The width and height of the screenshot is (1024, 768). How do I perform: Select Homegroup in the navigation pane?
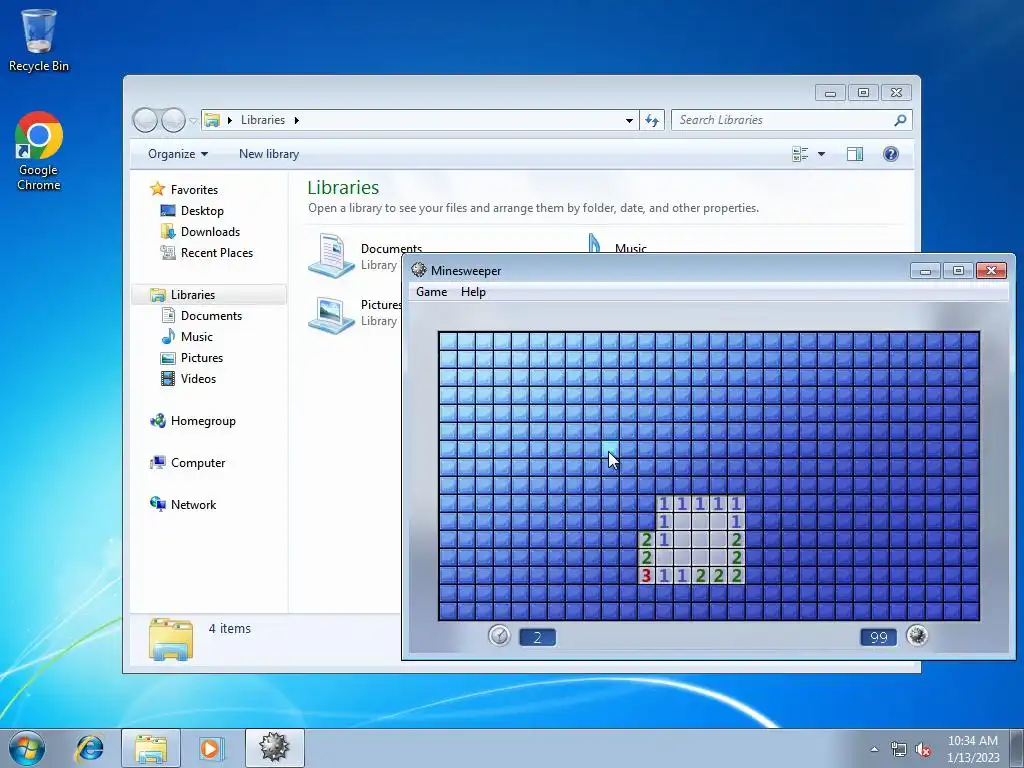click(202, 421)
